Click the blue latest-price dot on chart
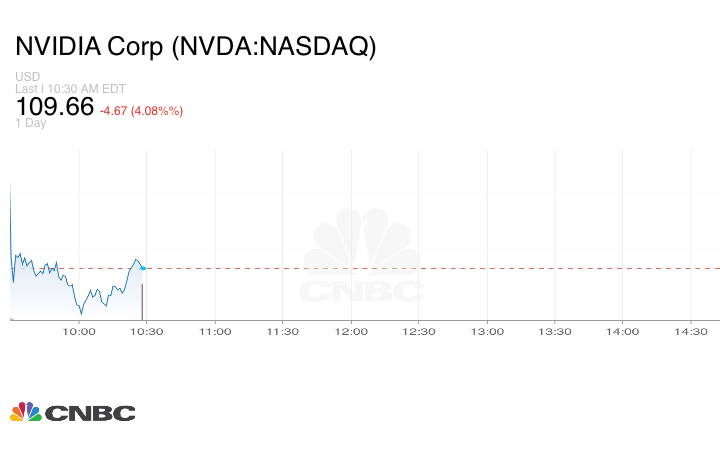The height and width of the screenshot is (450, 720). tap(143, 267)
